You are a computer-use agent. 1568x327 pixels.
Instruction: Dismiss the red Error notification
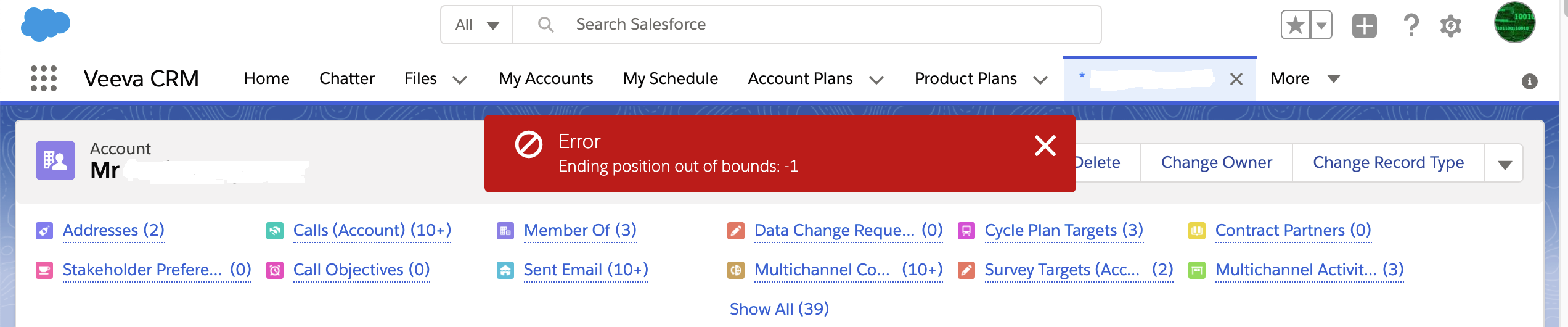1045,146
